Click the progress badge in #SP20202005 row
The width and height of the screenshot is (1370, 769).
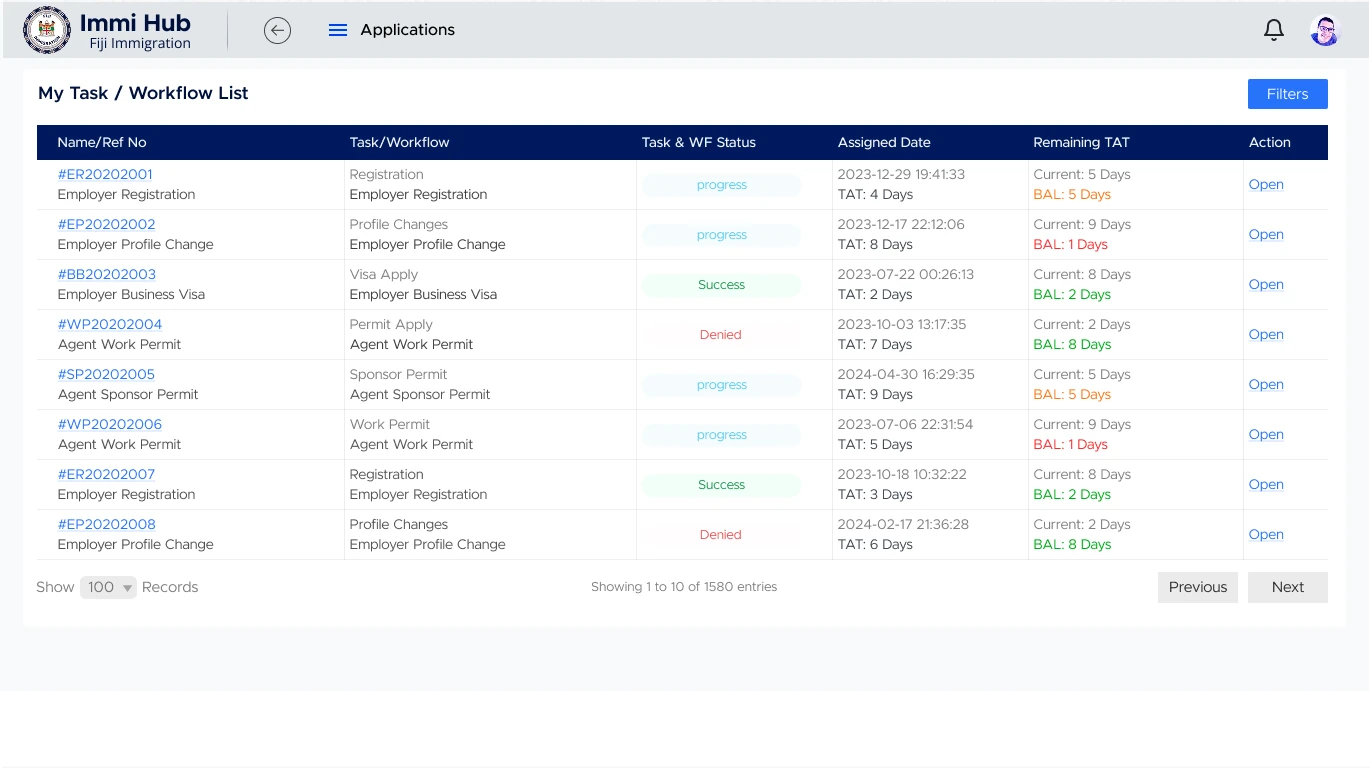point(721,385)
